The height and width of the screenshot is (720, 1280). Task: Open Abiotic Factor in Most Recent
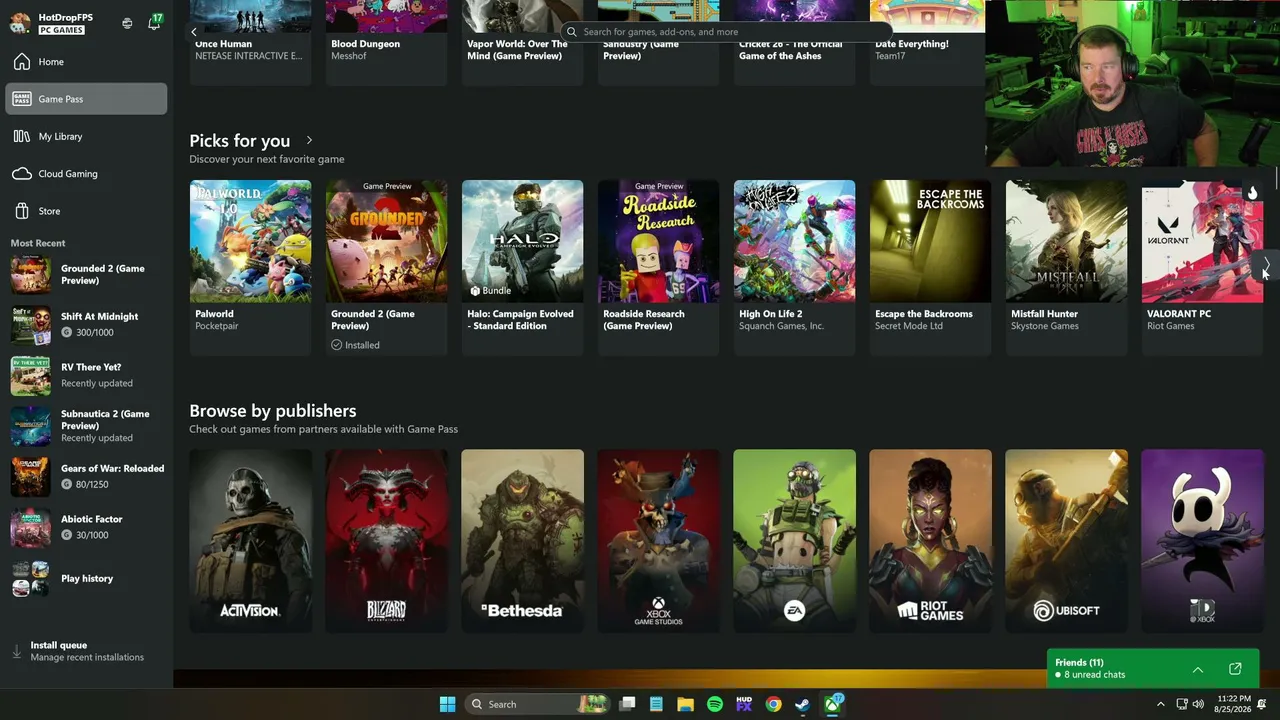(x=87, y=527)
